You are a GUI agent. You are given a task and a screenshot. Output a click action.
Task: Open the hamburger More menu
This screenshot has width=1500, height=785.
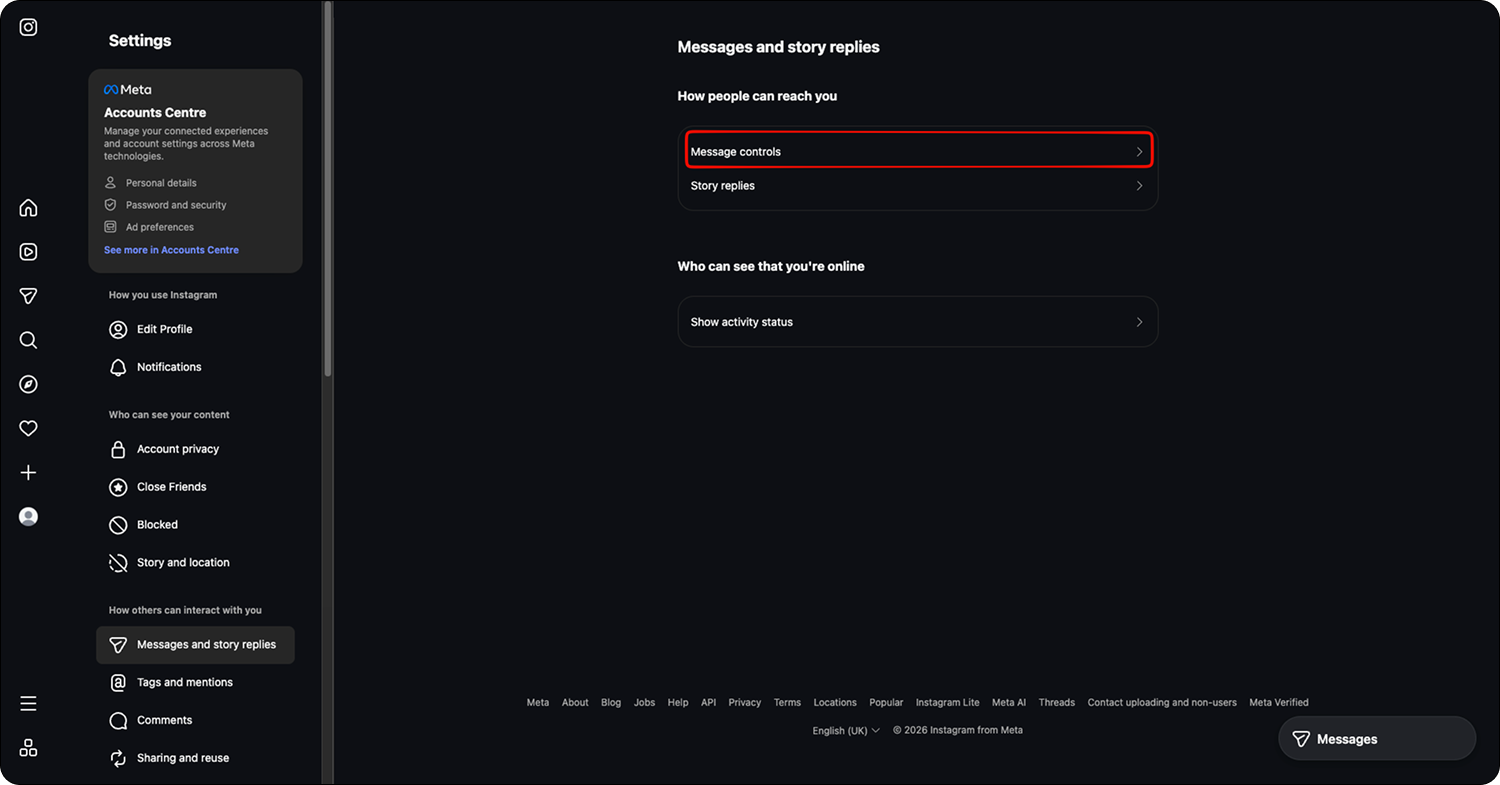click(28, 704)
